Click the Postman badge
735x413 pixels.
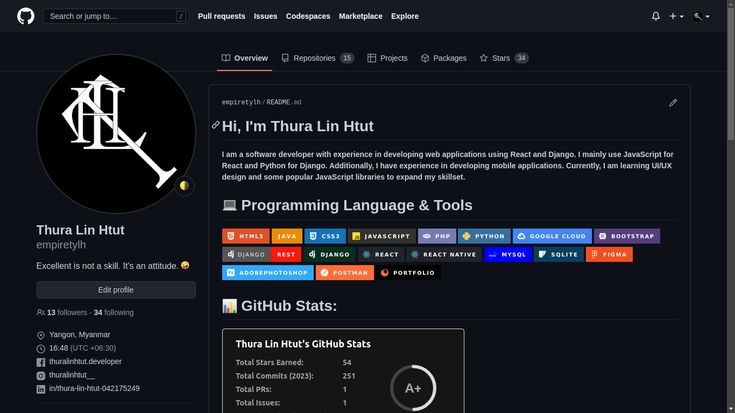(345, 273)
